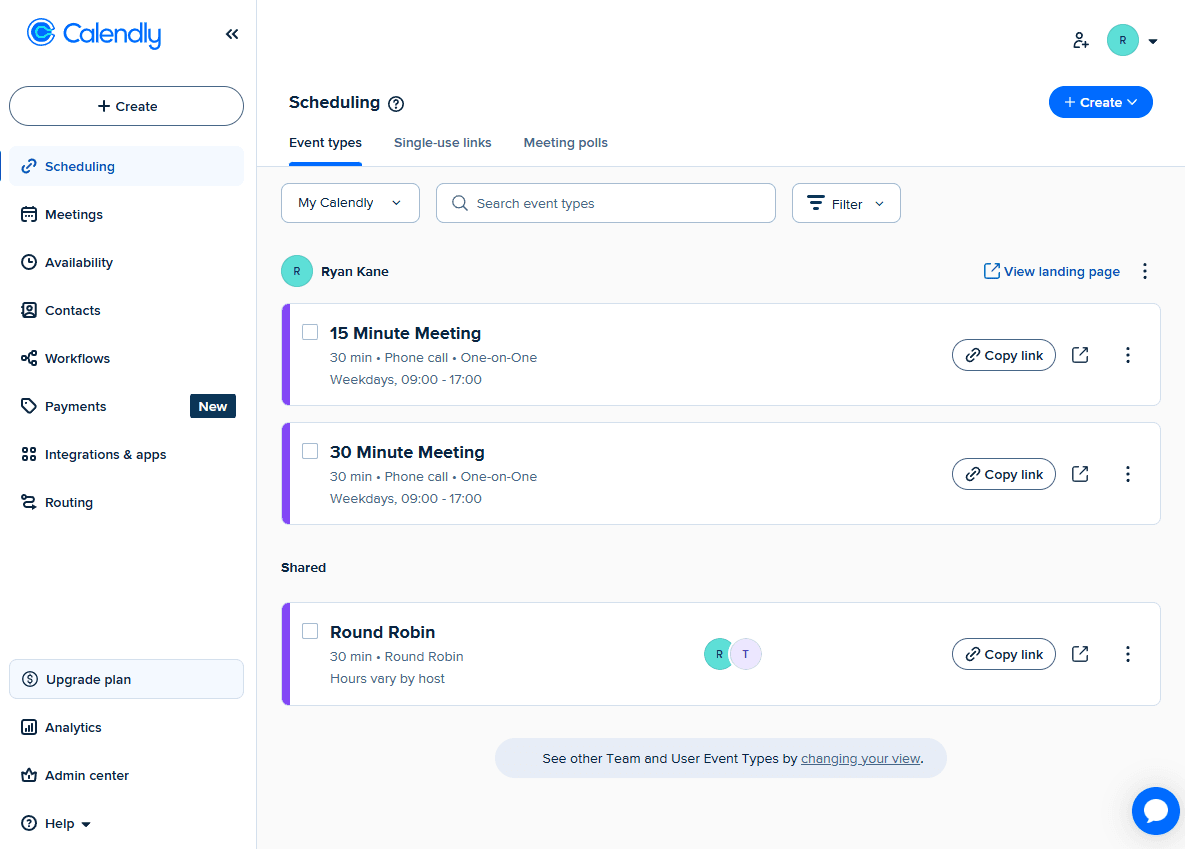Screen dimensions: 1185x849
Task: Open Integrations & apps in sidebar
Action: 126,454
